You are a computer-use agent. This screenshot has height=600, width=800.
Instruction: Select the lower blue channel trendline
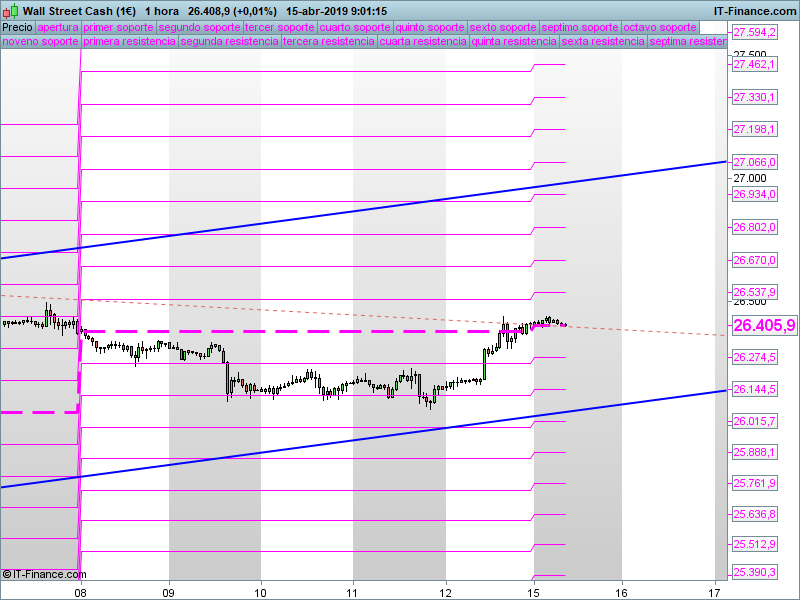[363, 439]
